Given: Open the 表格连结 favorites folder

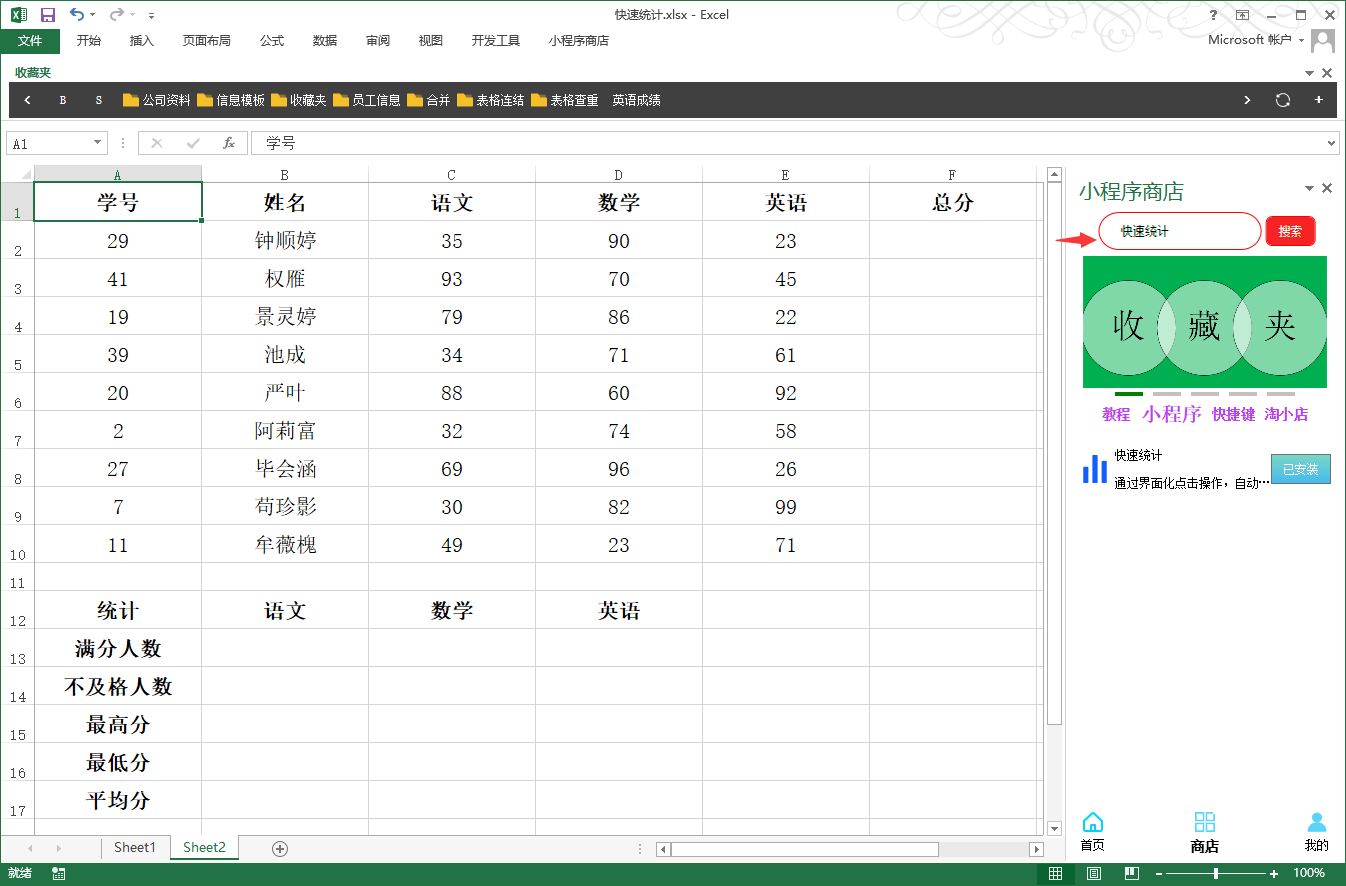Looking at the screenshot, I should point(491,100).
